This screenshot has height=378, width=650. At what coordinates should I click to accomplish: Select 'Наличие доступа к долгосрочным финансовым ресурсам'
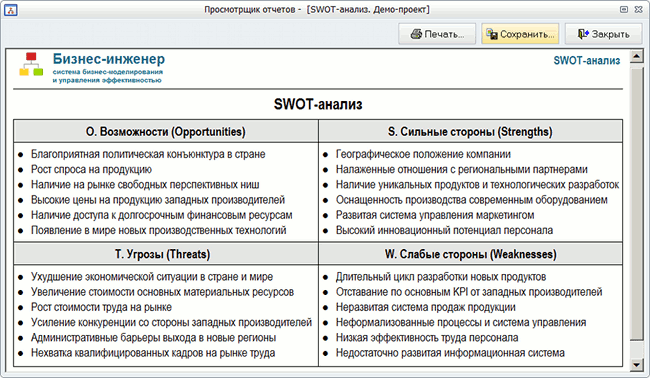pos(162,215)
